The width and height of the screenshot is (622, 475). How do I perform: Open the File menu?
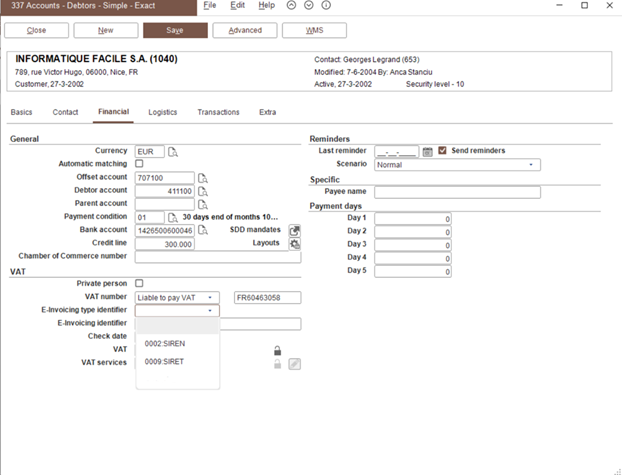tap(209, 5)
